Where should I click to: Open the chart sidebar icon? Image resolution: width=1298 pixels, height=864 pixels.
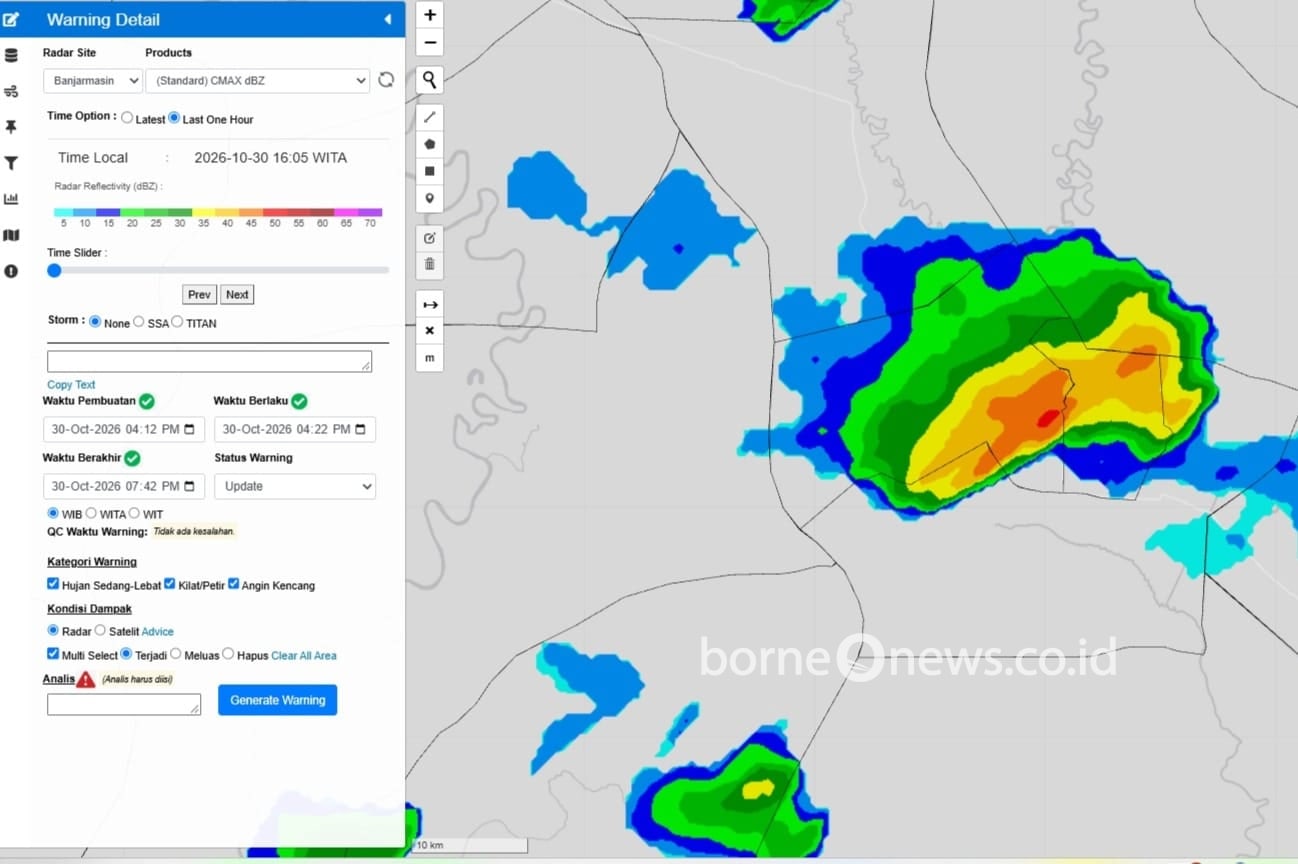(11, 199)
